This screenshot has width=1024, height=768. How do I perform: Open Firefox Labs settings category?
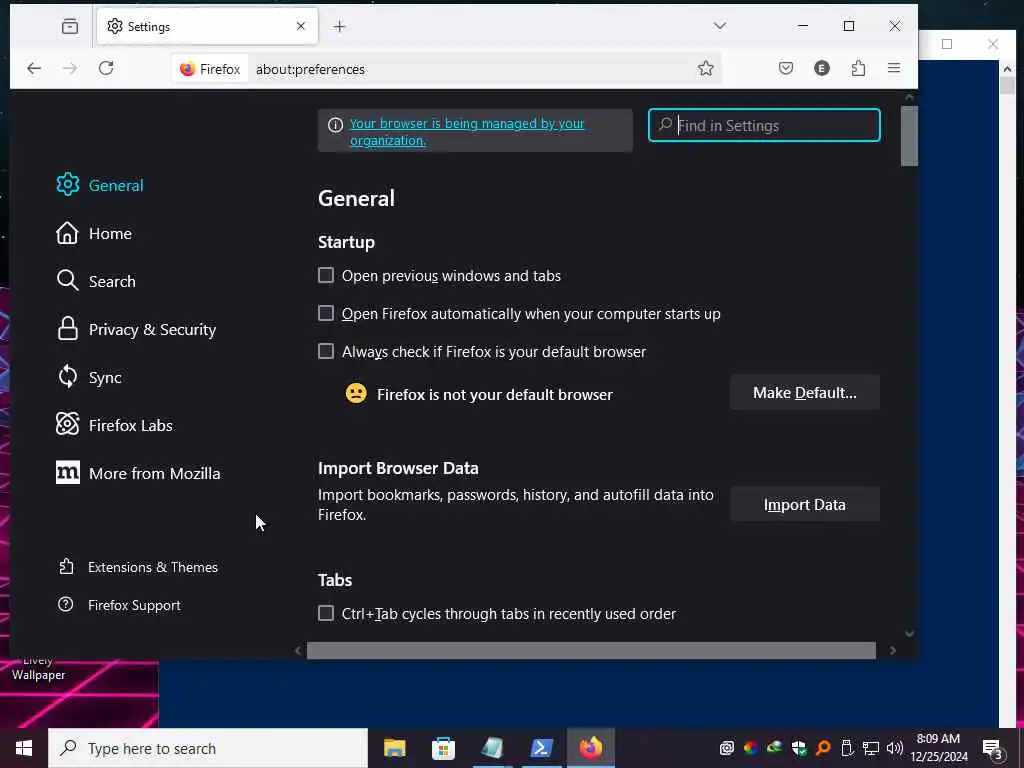[x=114, y=426]
